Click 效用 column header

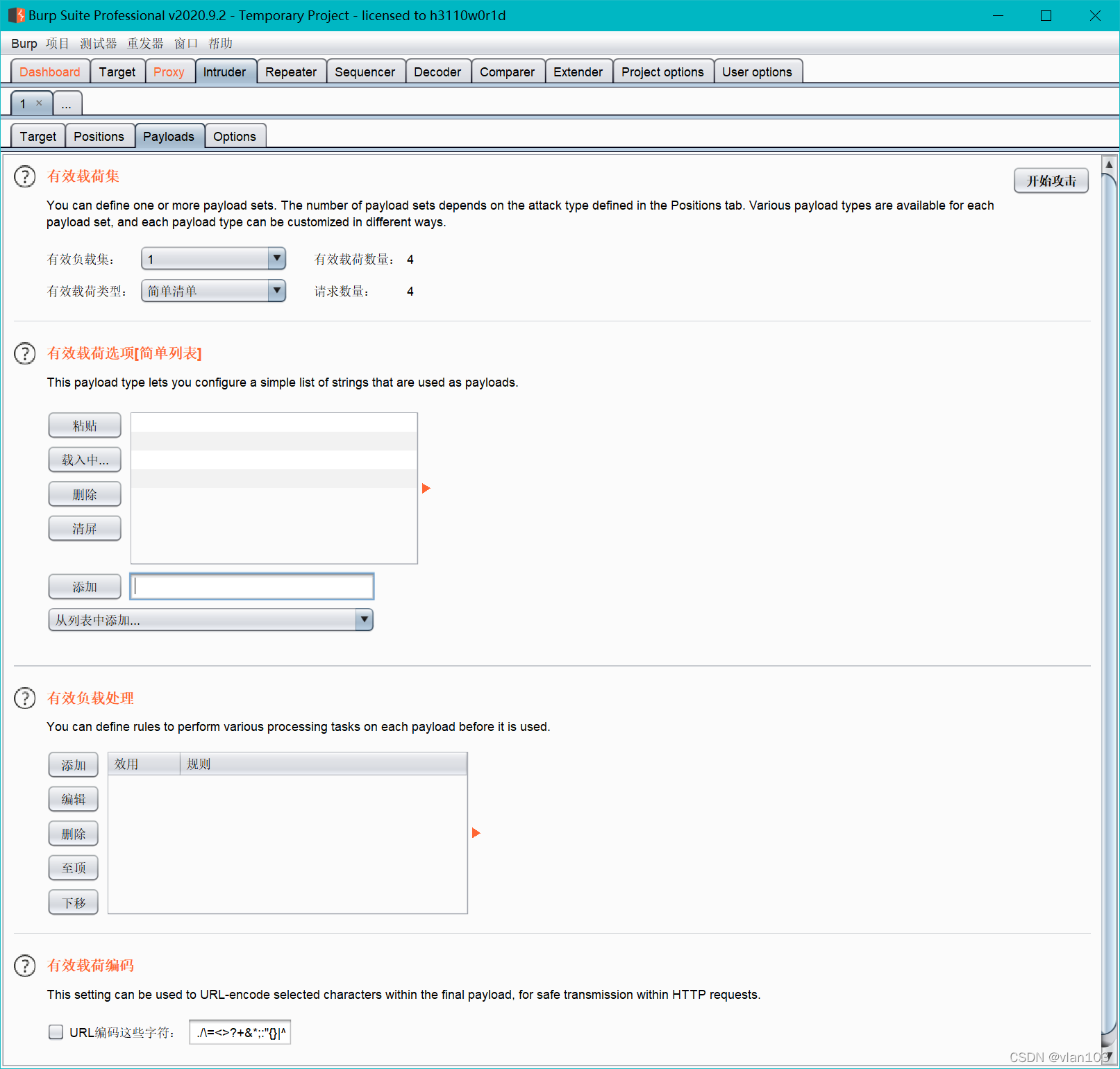coord(144,764)
